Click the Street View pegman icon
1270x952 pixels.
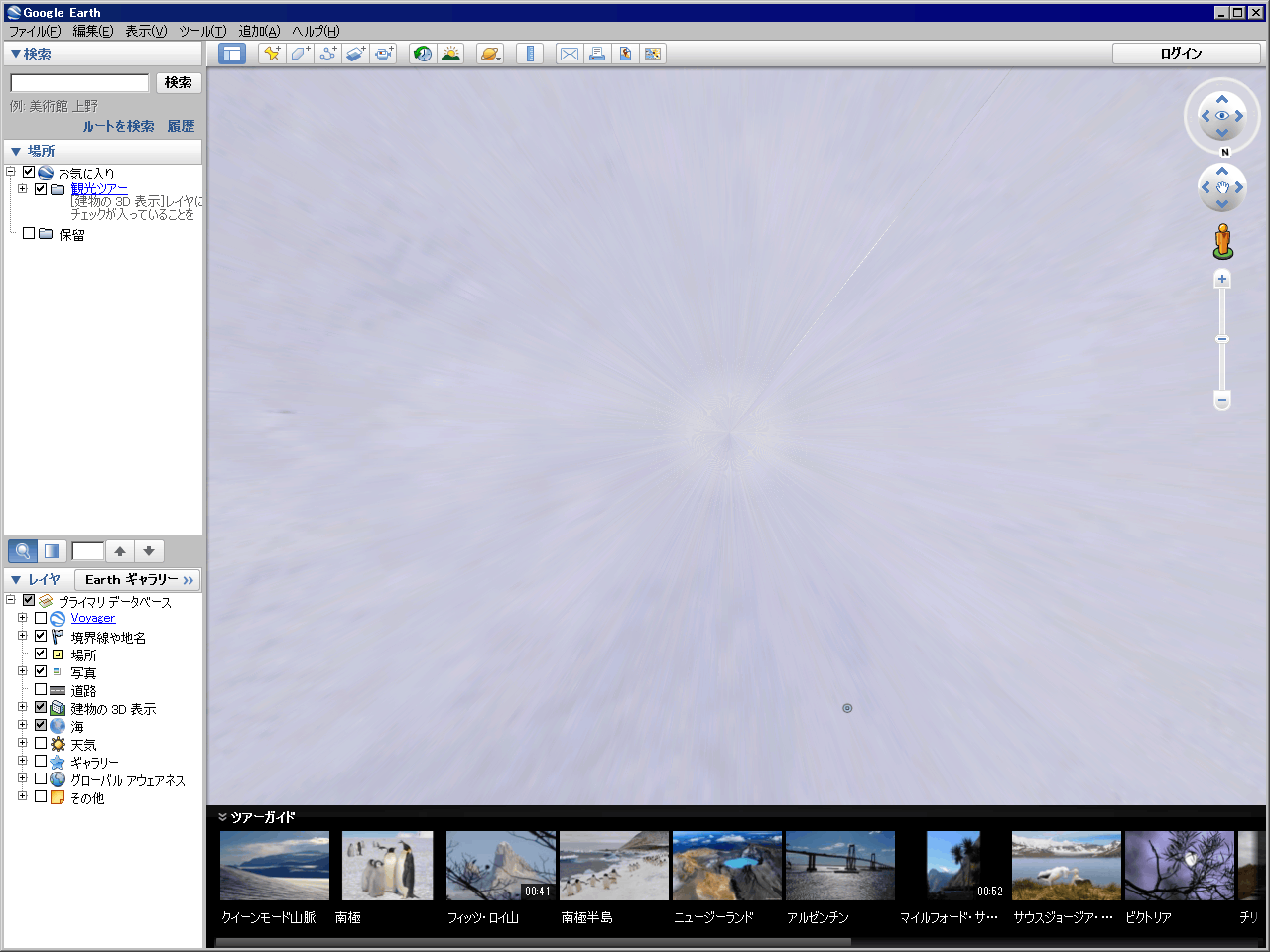pos(1222,241)
